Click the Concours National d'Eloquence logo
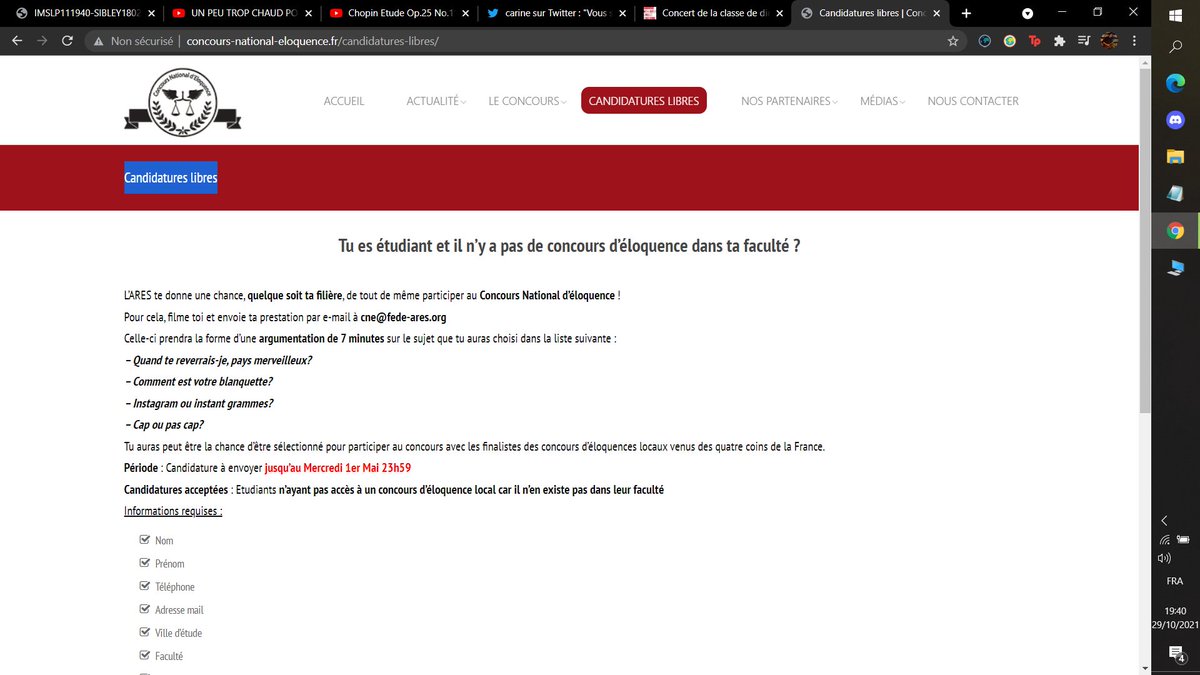 [x=182, y=102]
